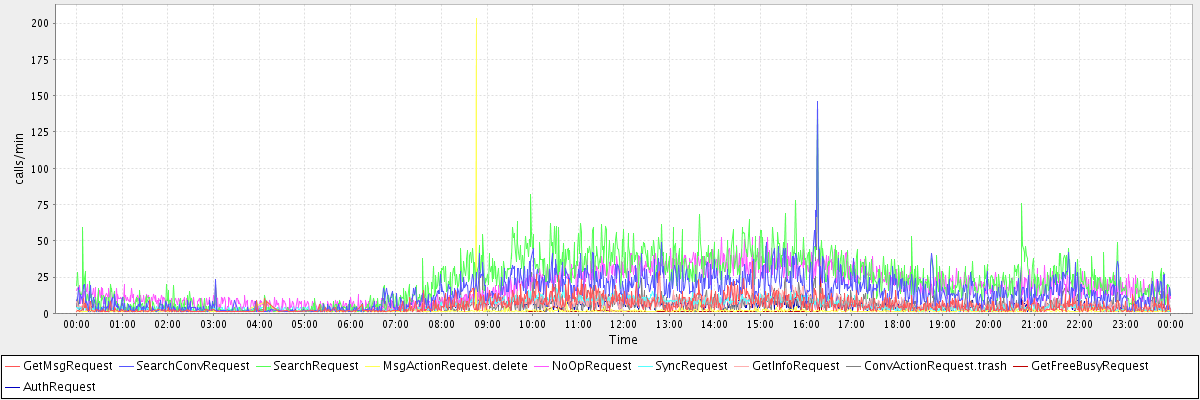The width and height of the screenshot is (1200, 400).
Task: Click the "Time" x-axis title
Action: click(x=623, y=340)
